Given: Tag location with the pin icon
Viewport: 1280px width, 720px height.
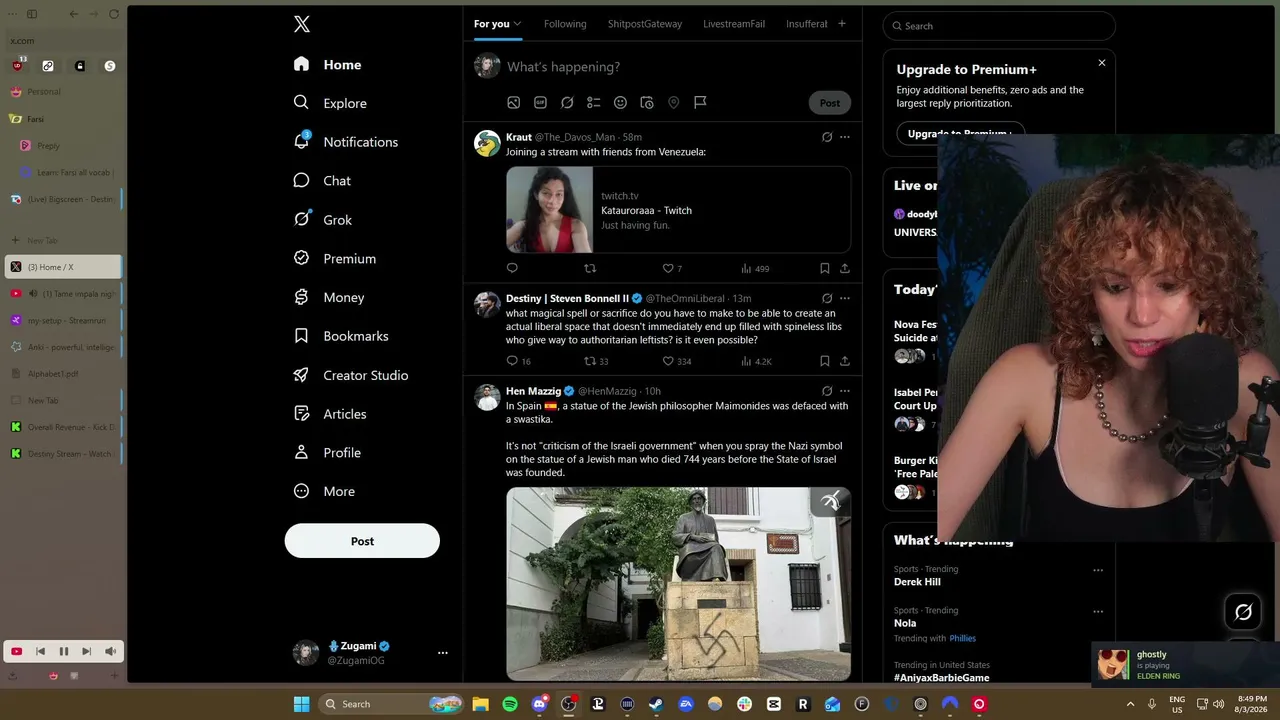Looking at the screenshot, I should coord(673,102).
